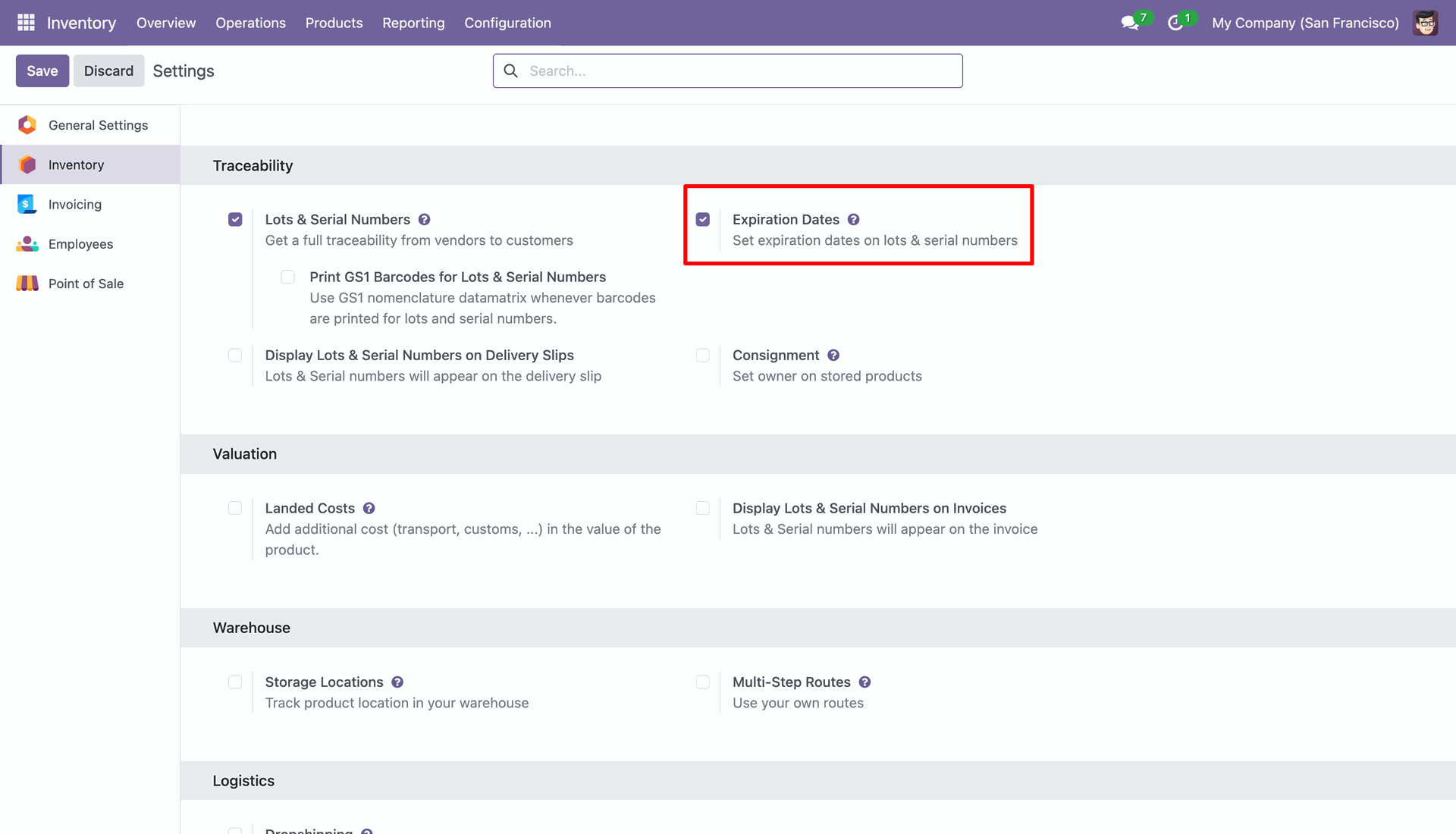Open the Operations dropdown menu
Image resolution: width=1456 pixels, height=834 pixels.
click(x=250, y=23)
